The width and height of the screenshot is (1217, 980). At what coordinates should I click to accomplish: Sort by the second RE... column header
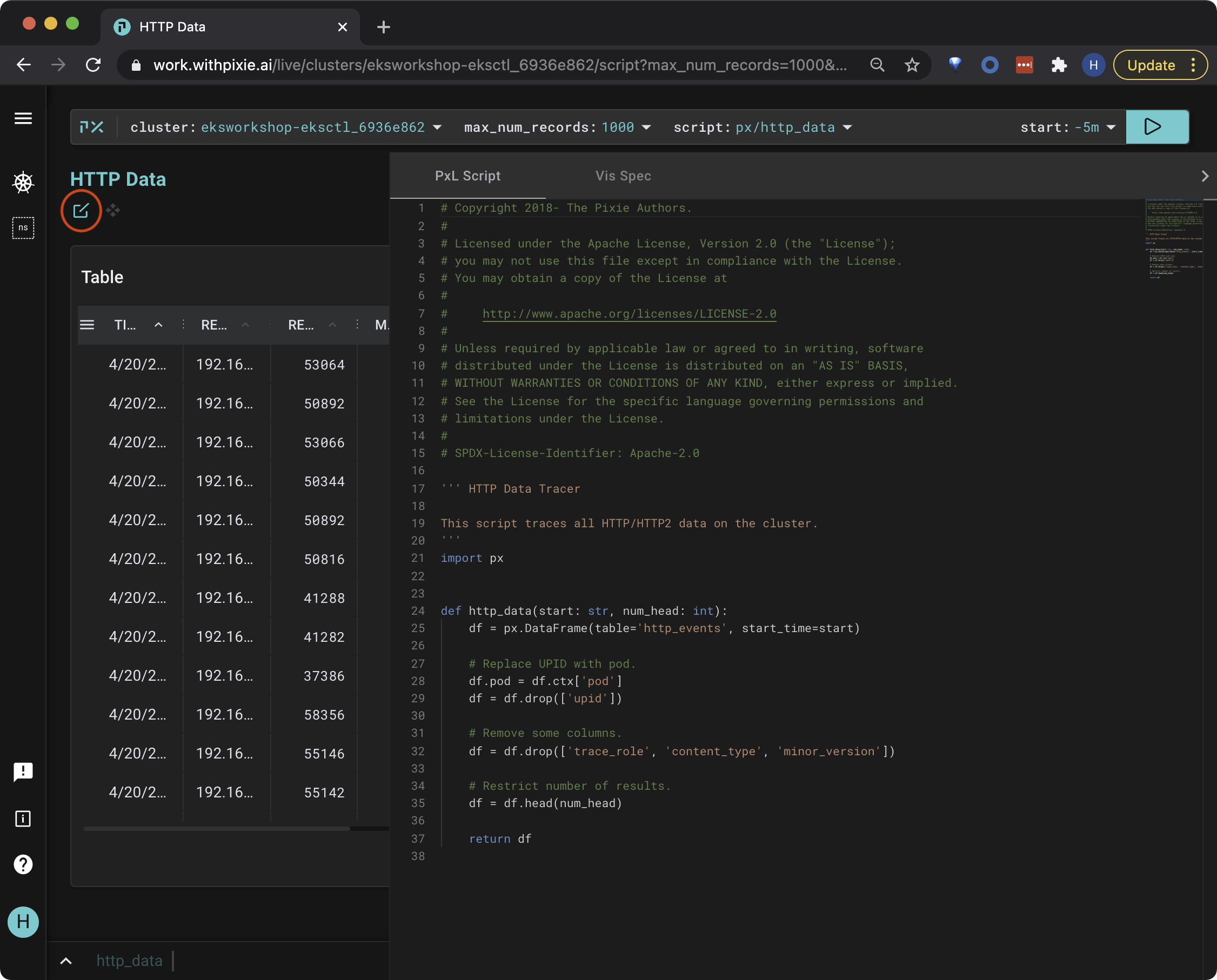(312, 325)
